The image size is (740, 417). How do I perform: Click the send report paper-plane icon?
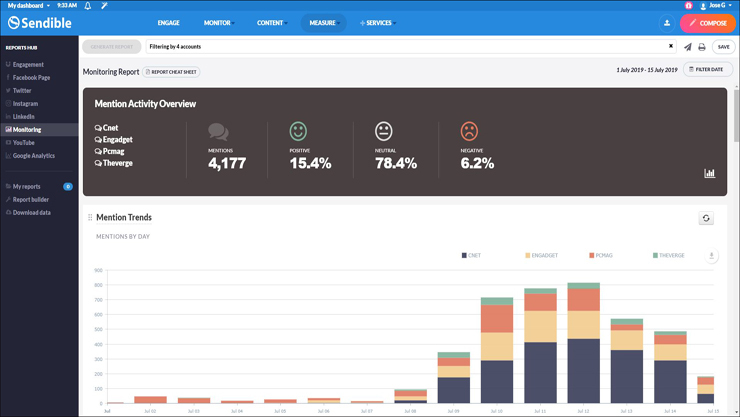tap(687, 47)
